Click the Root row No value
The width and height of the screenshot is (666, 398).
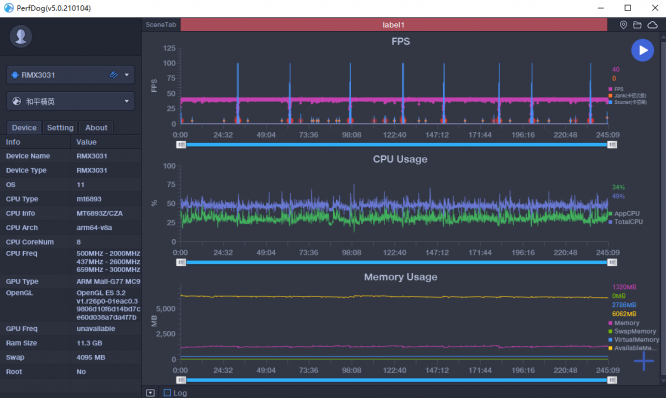81,372
